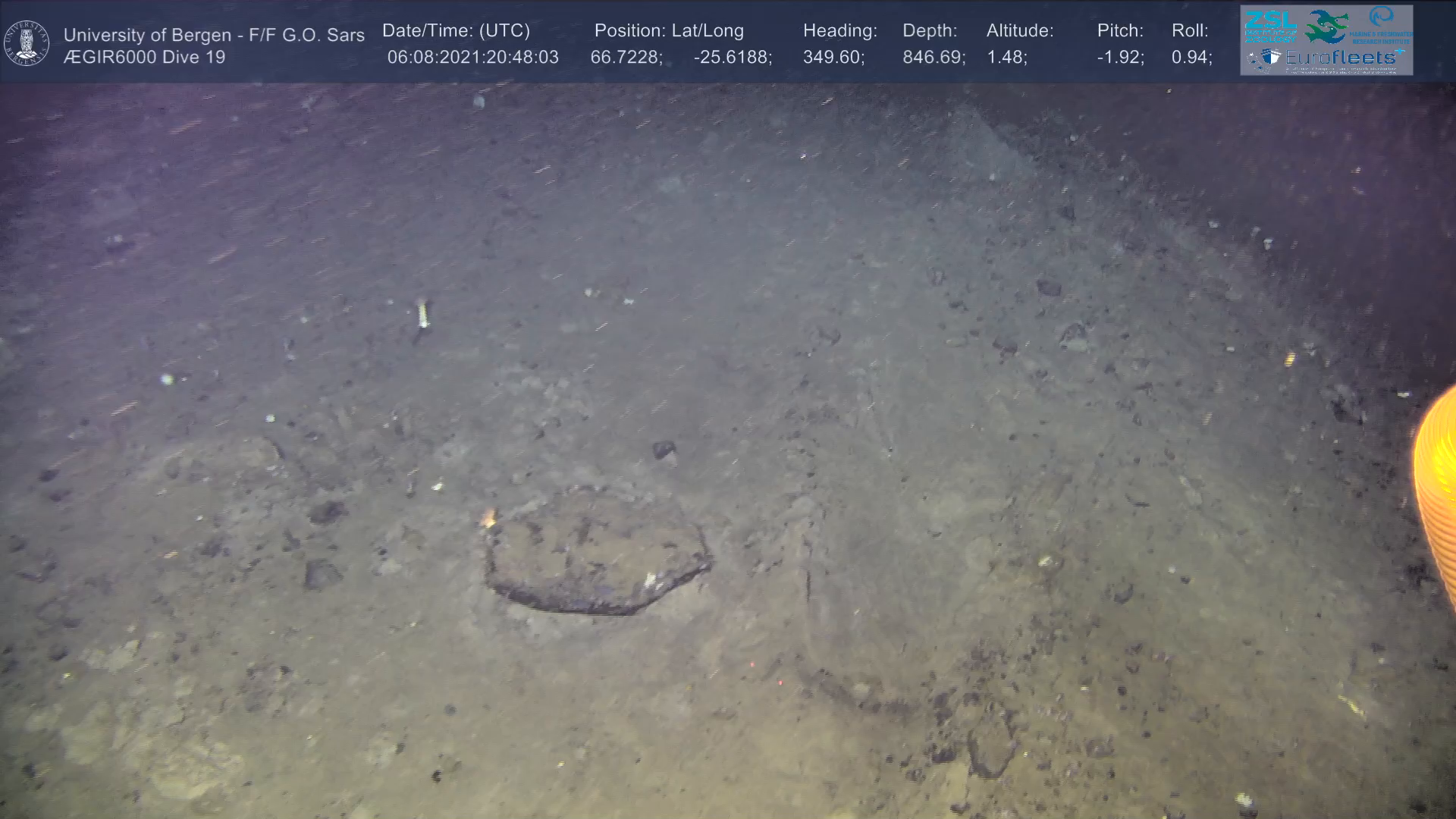Click the ZSL Institute of Zoology logo
The height and width of the screenshot is (819, 1456).
(x=1271, y=27)
